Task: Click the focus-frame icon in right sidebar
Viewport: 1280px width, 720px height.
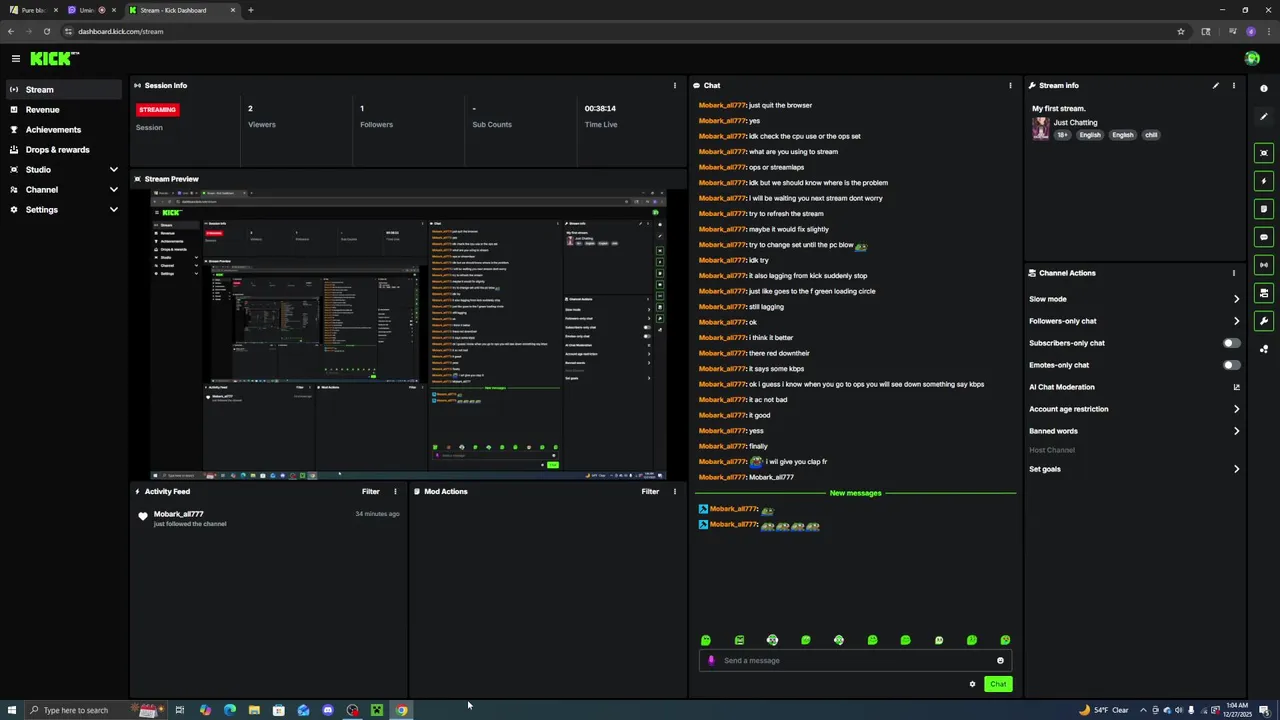Action: pos(1264,153)
